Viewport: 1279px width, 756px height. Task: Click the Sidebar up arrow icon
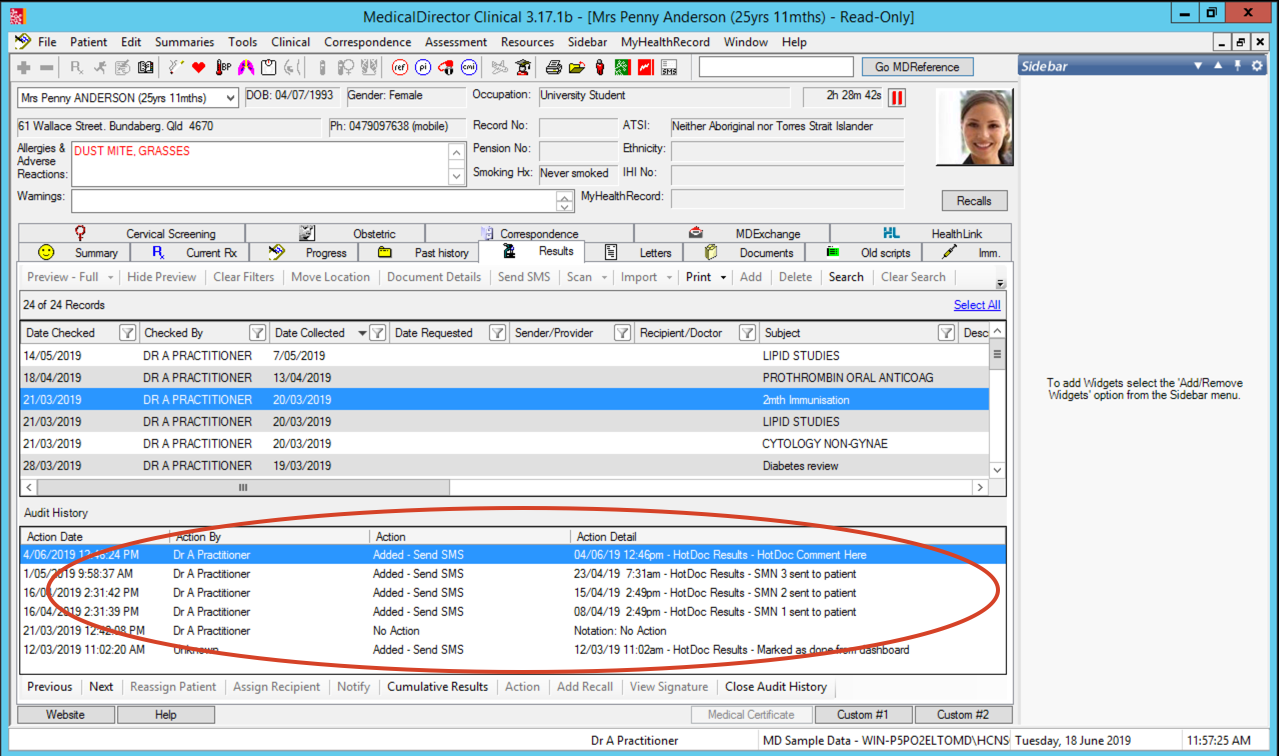click(1218, 66)
